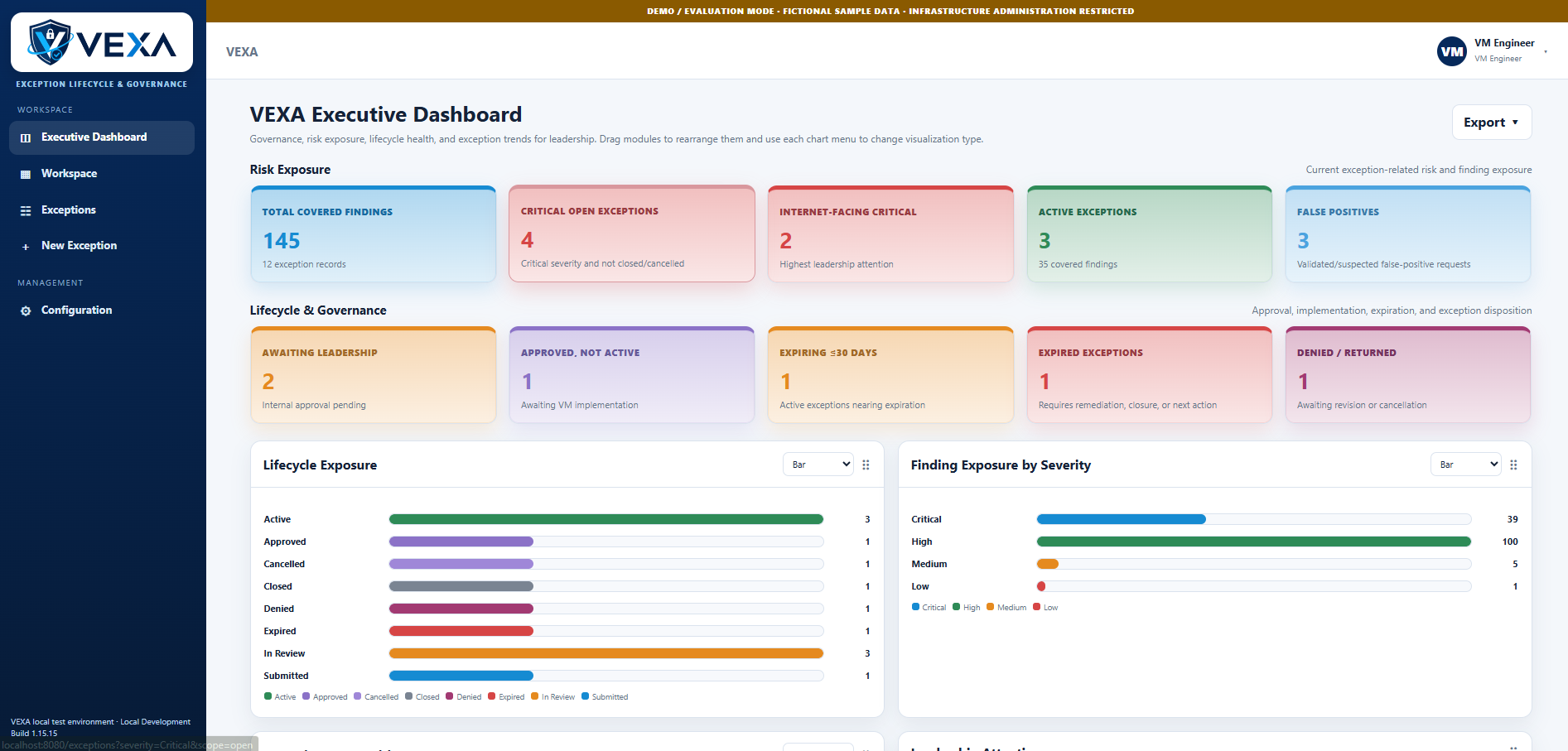Click the Cancelled legend color swatch

click(x=357, y=696)
